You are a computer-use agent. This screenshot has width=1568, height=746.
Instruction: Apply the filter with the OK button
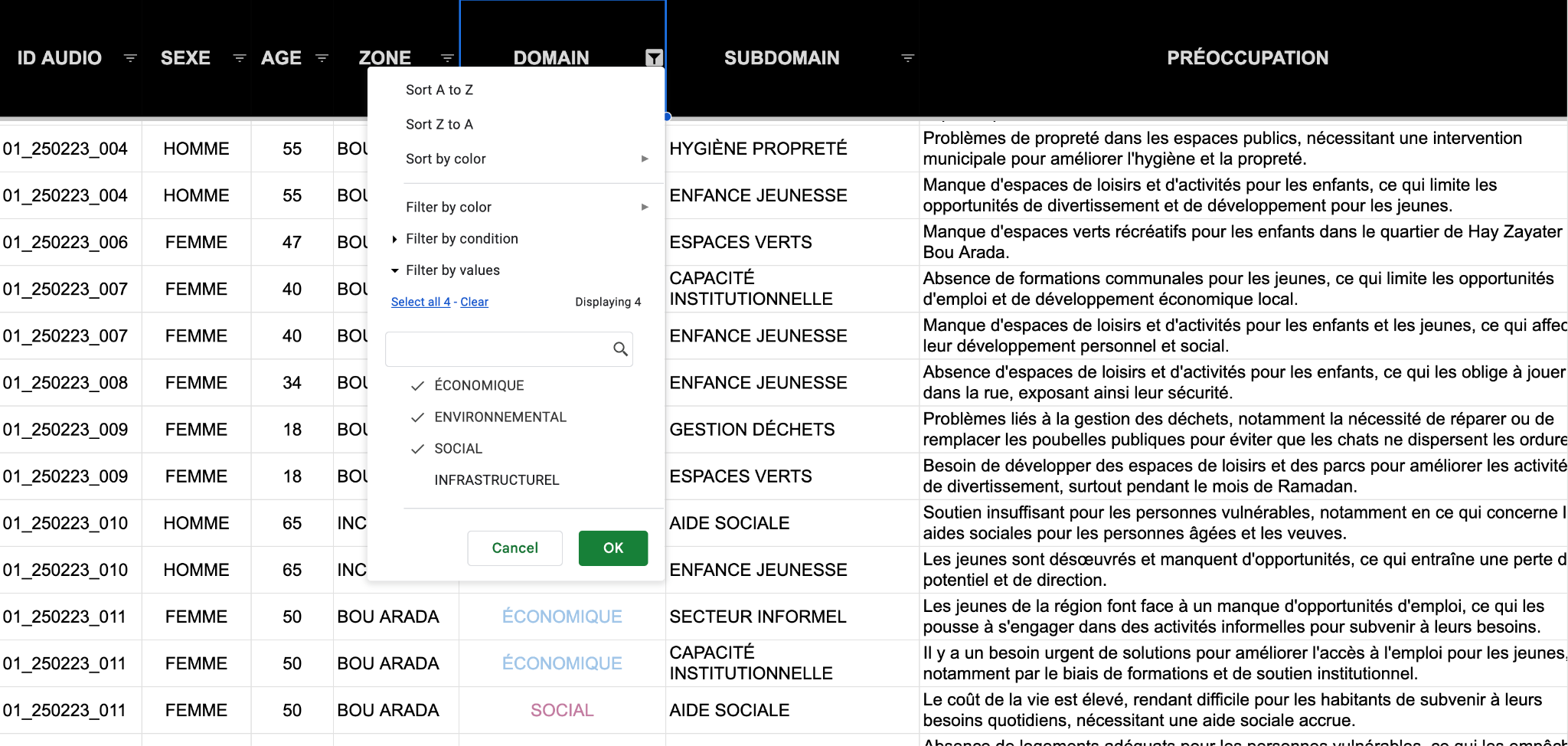click(x=612, y=548)
